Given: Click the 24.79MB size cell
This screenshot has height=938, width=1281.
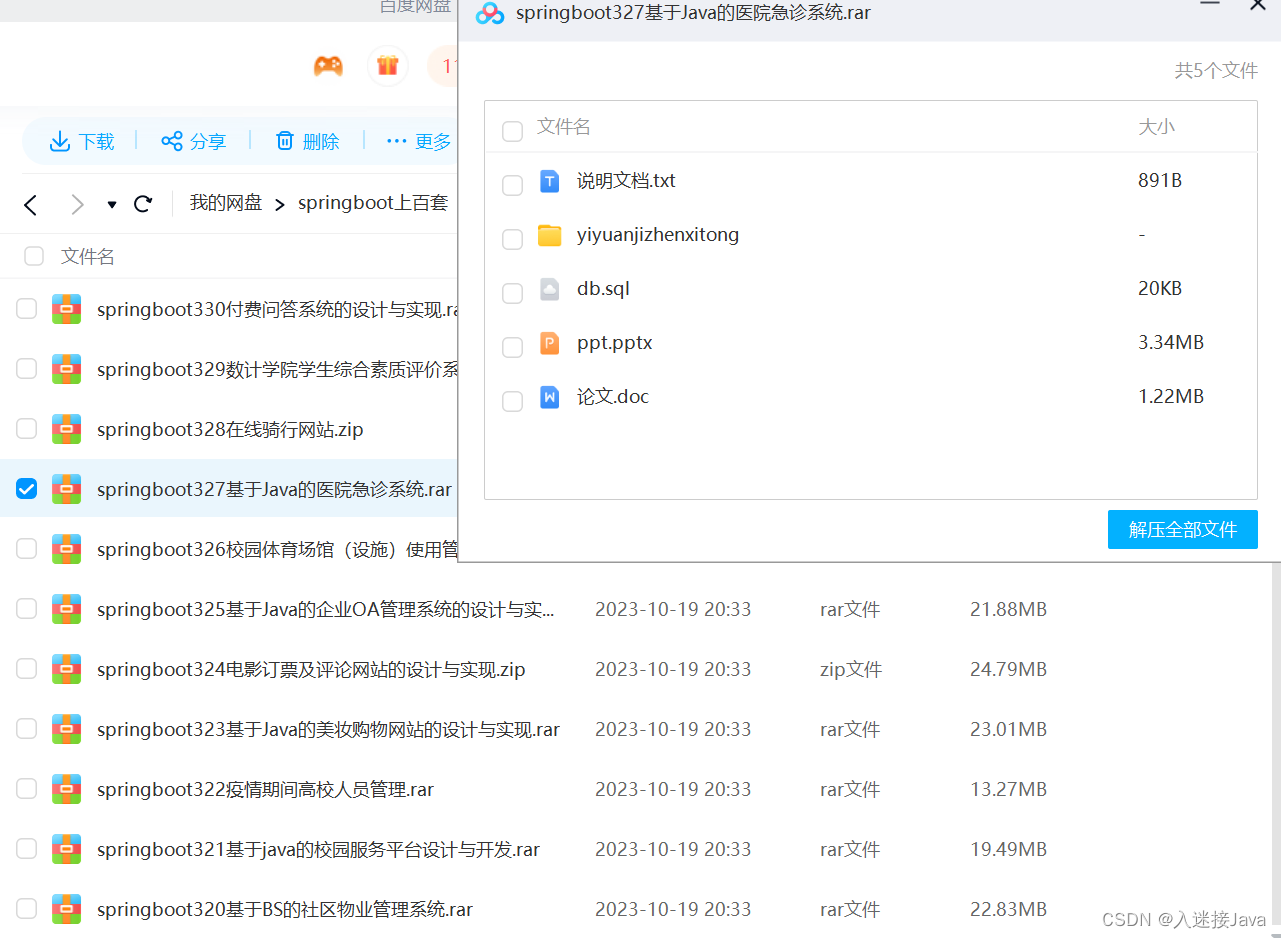Looking at the screenshot, I should 1008,669.
